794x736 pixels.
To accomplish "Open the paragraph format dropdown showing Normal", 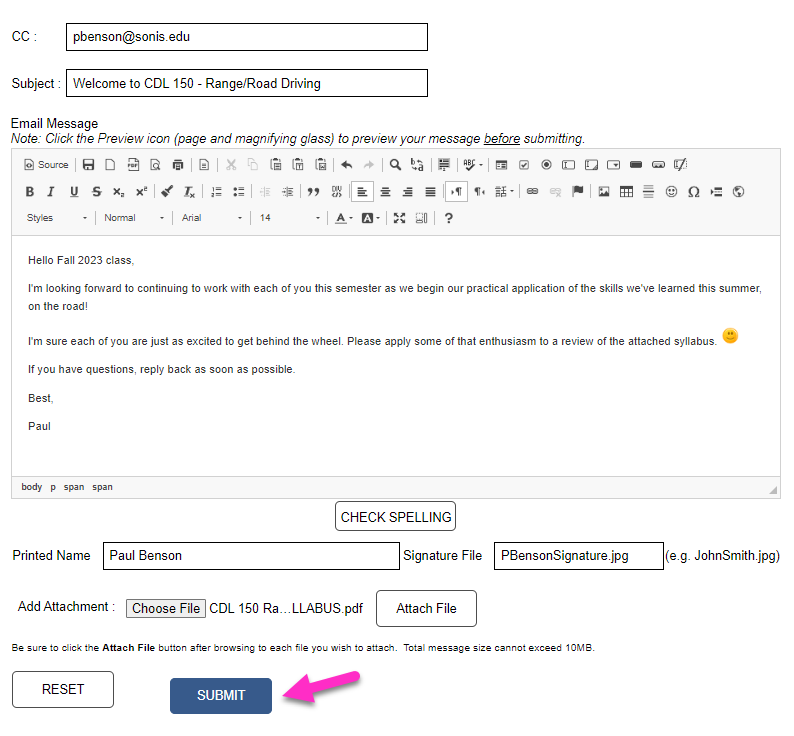I will (134, 218).
